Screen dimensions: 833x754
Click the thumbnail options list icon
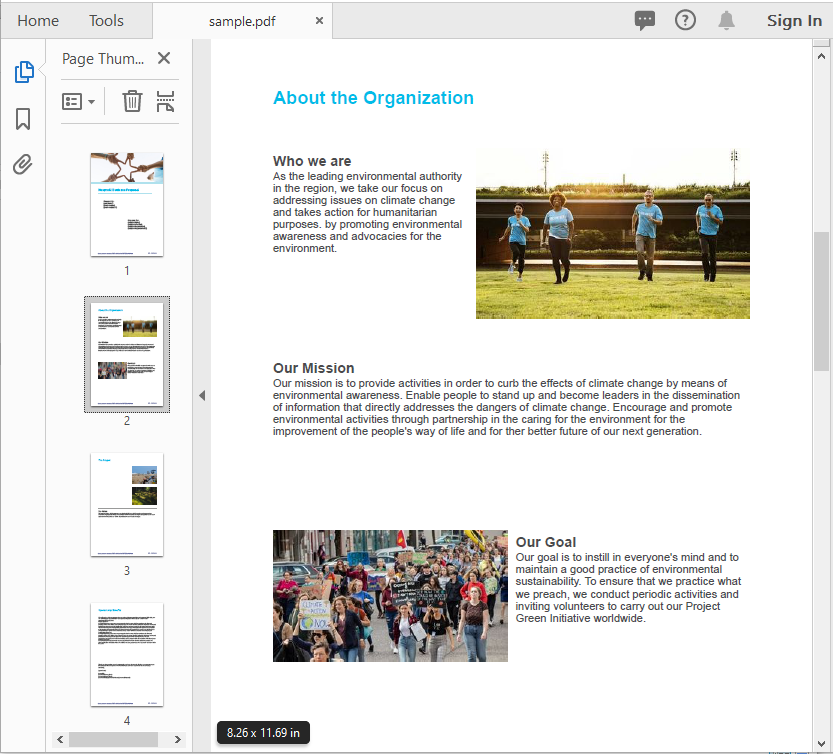click(73, 100)
